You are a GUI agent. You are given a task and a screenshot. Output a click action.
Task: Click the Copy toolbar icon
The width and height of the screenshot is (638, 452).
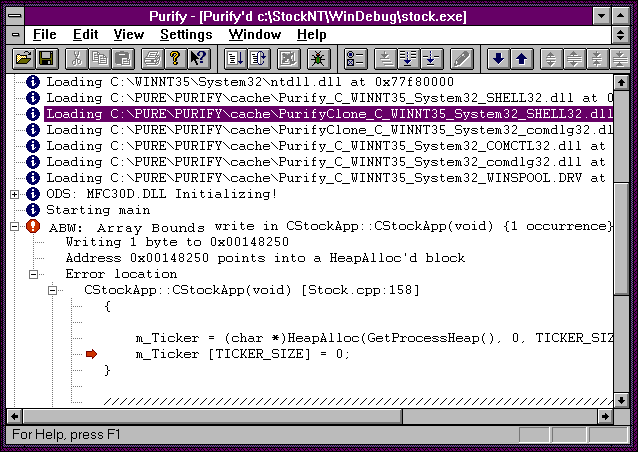[99, 59]
